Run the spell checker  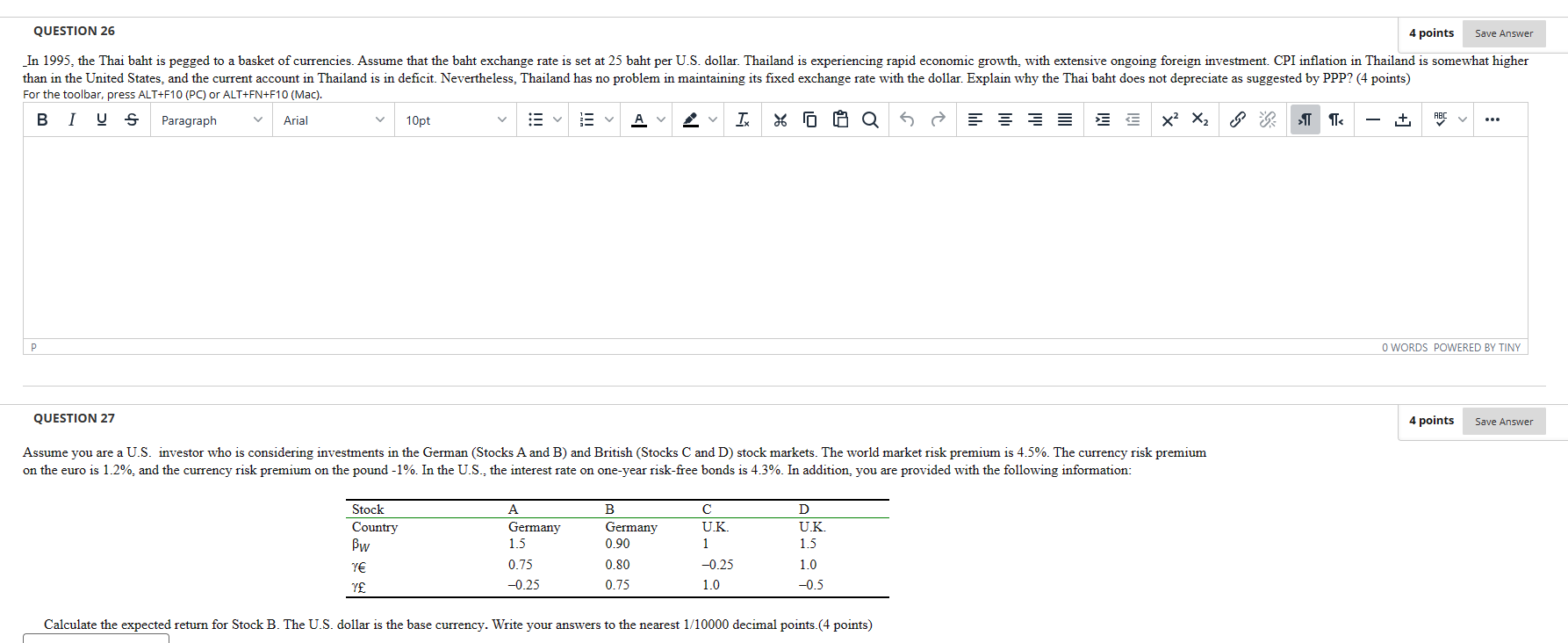pos(1441,119)
